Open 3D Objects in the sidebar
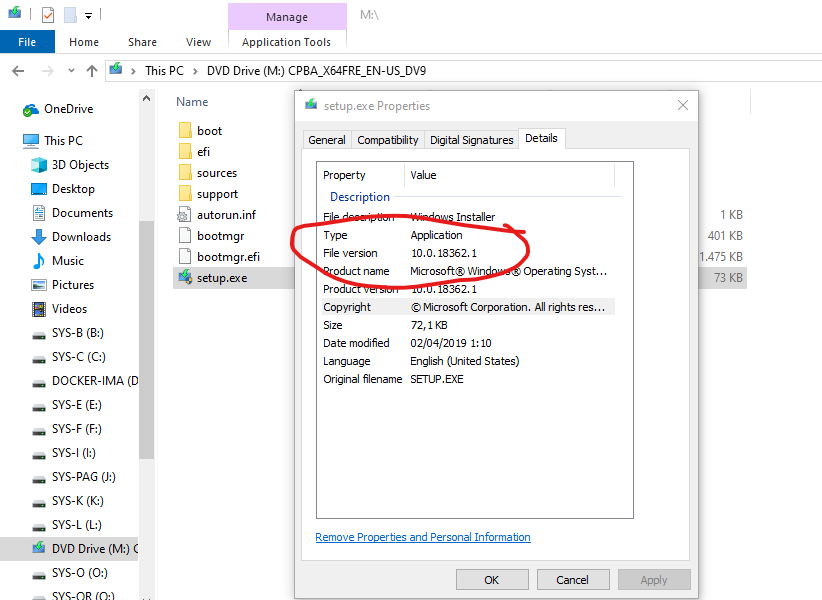822x600 pixels. 80,165
